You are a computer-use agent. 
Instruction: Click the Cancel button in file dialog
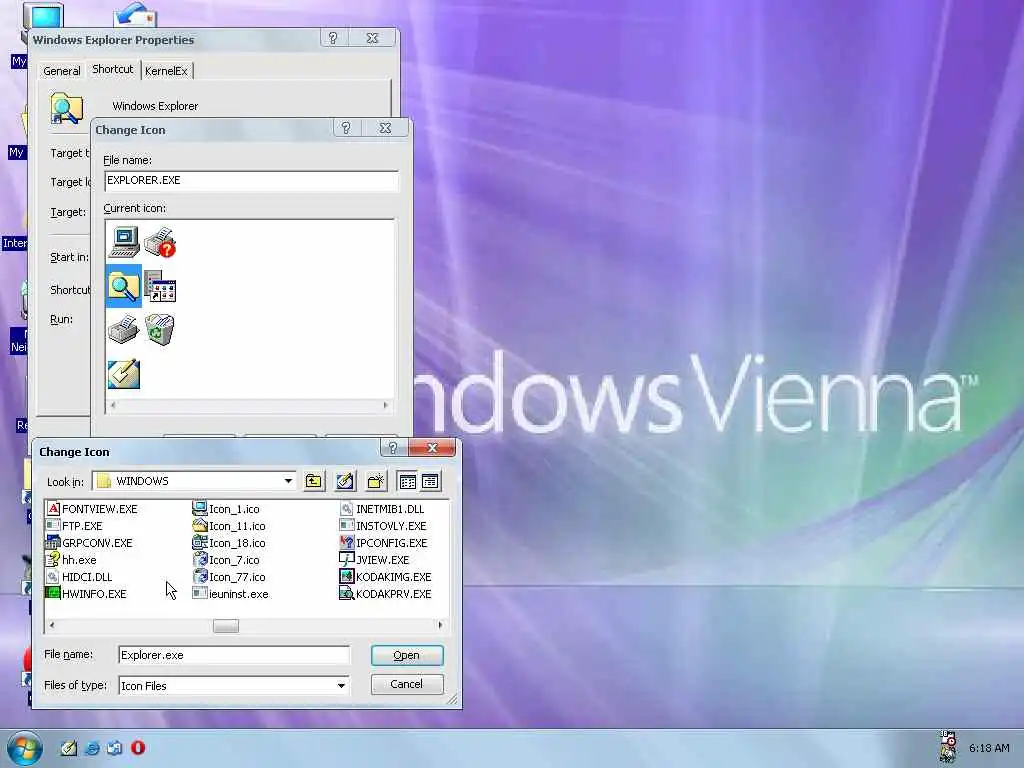407,684
